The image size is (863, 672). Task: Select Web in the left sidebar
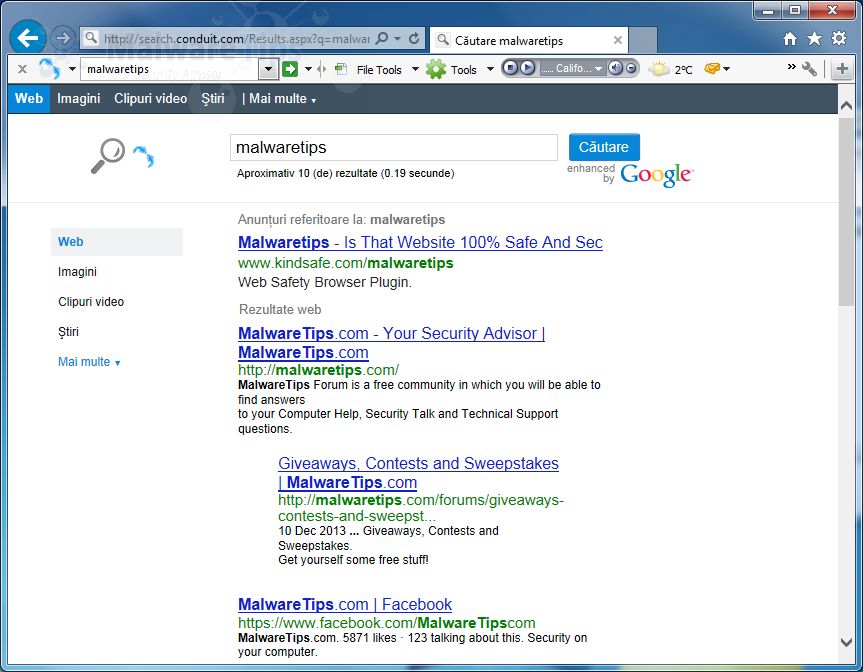(x=117, y=242)
